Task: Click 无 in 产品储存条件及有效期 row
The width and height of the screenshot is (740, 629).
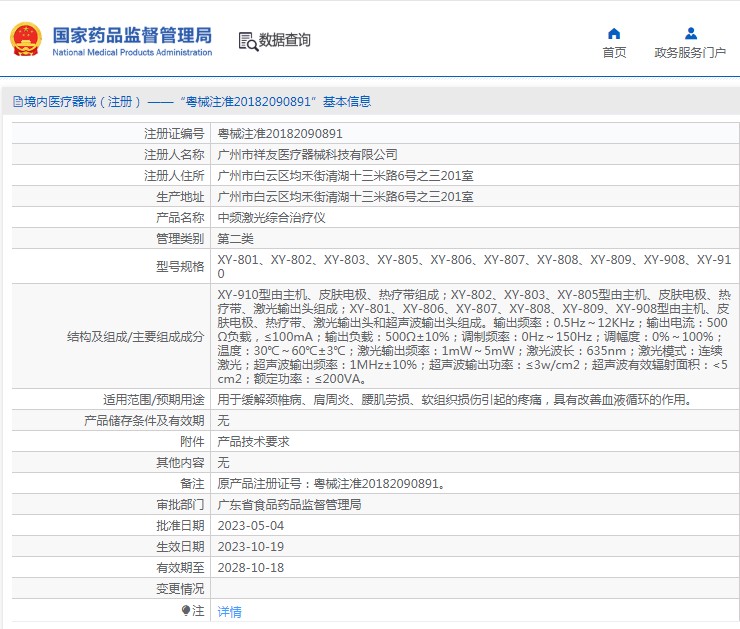Action: [x=223, y=420]
